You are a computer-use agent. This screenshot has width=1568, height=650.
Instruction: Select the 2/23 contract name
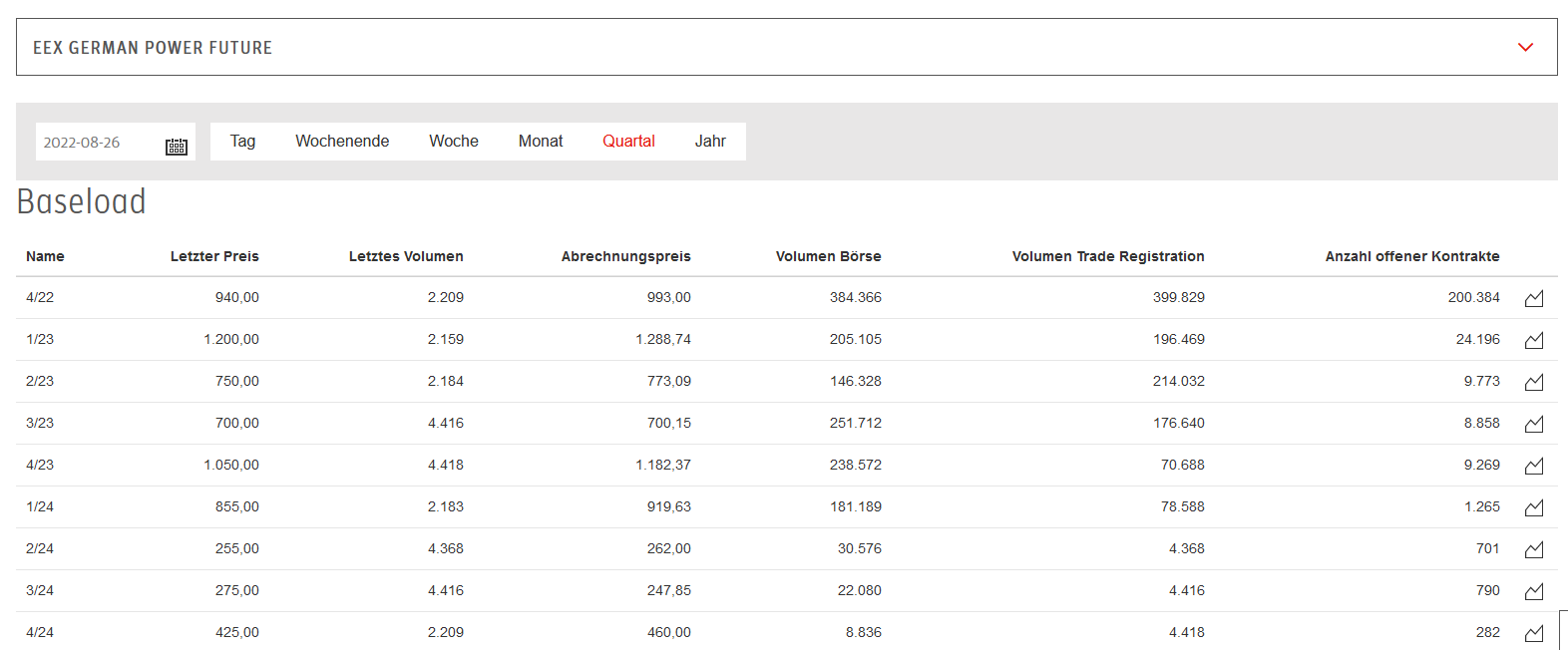(x=40, y=381)
